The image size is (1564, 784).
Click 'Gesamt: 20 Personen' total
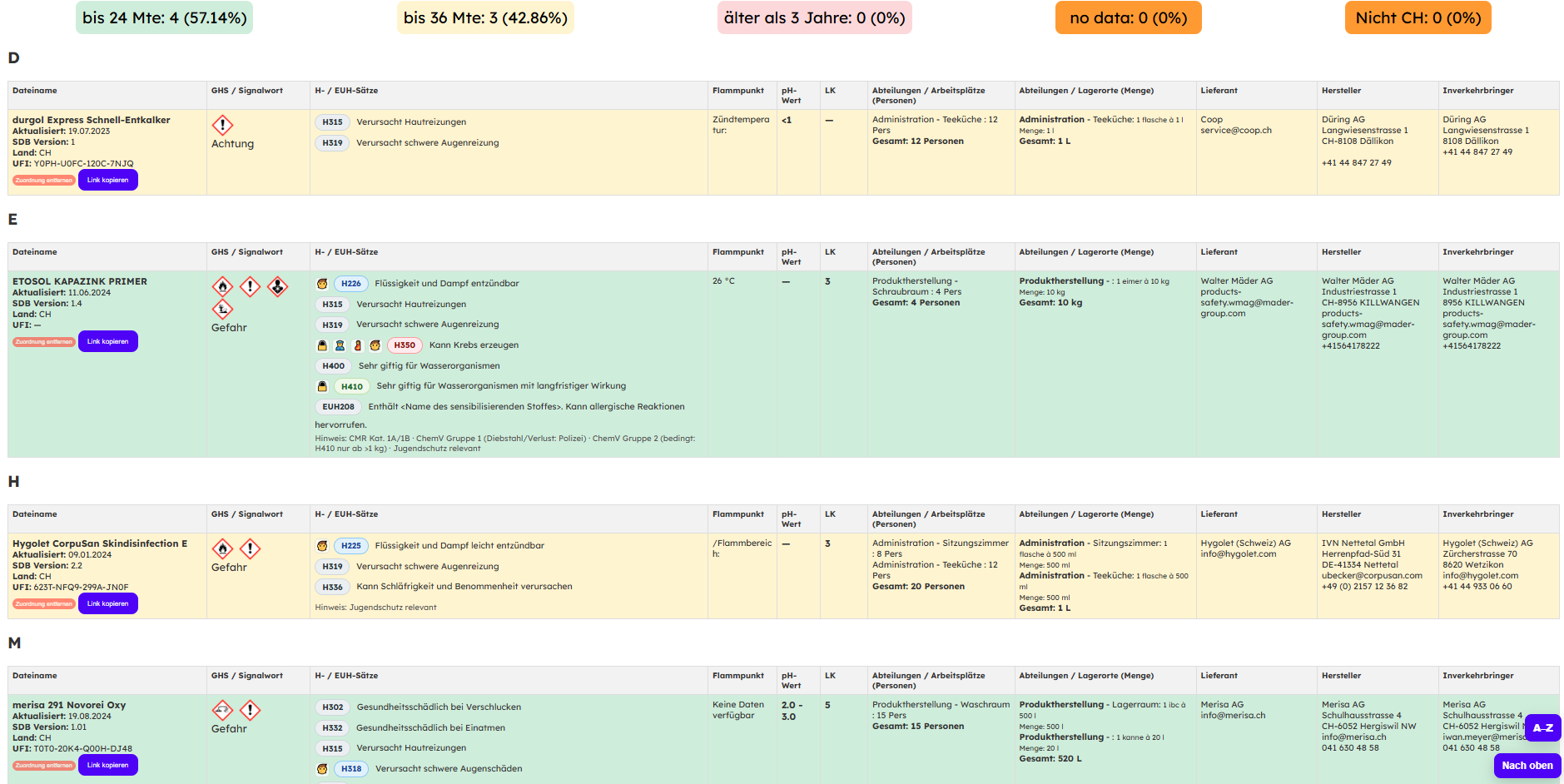click(918, 587)
